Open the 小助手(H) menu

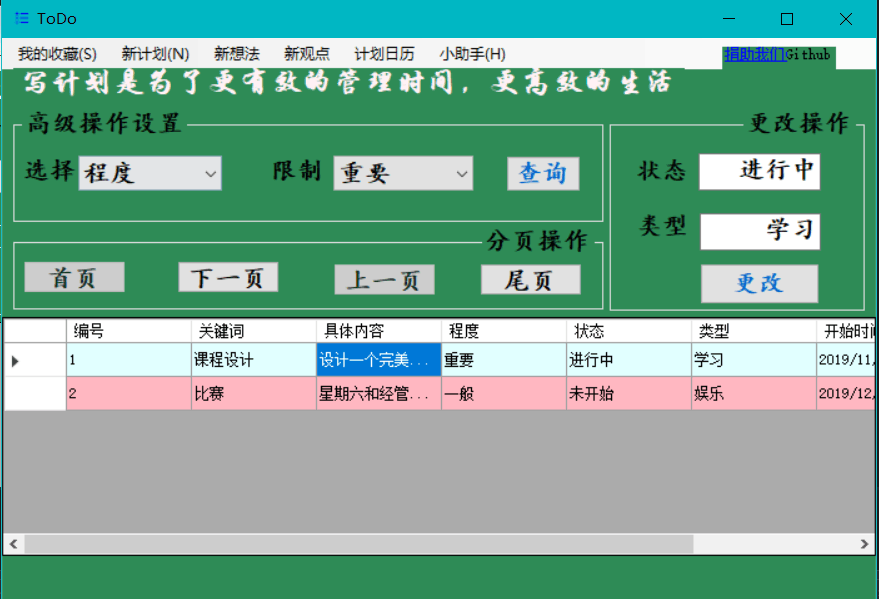[472, 54]
